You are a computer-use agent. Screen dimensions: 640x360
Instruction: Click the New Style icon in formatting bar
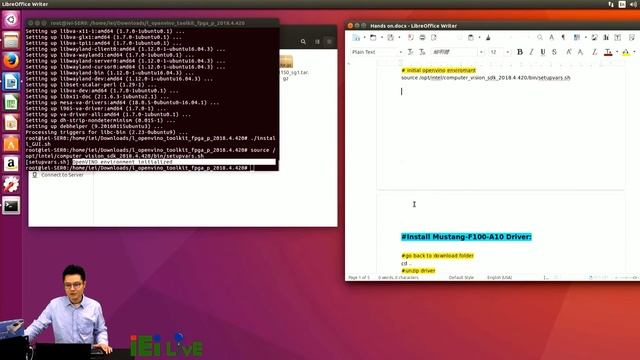coord(422,52)
